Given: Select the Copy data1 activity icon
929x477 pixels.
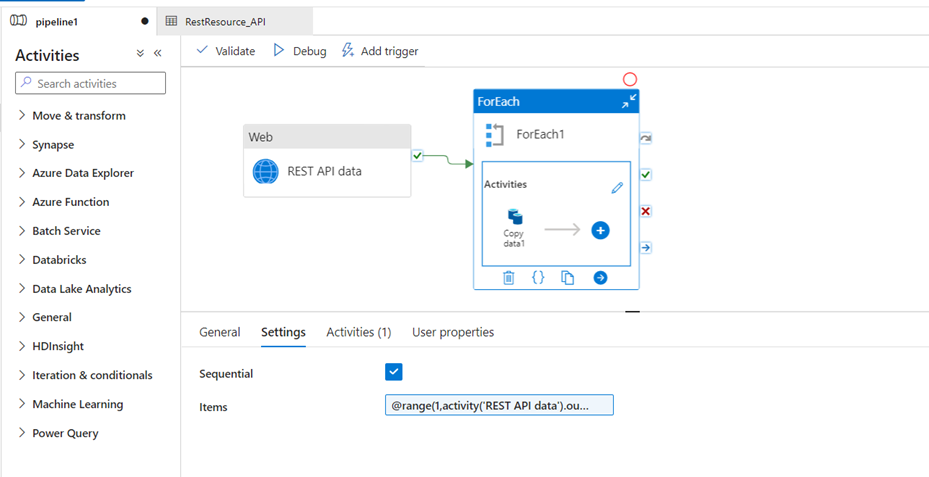Looking at the screenshot, I should point(514,217).
